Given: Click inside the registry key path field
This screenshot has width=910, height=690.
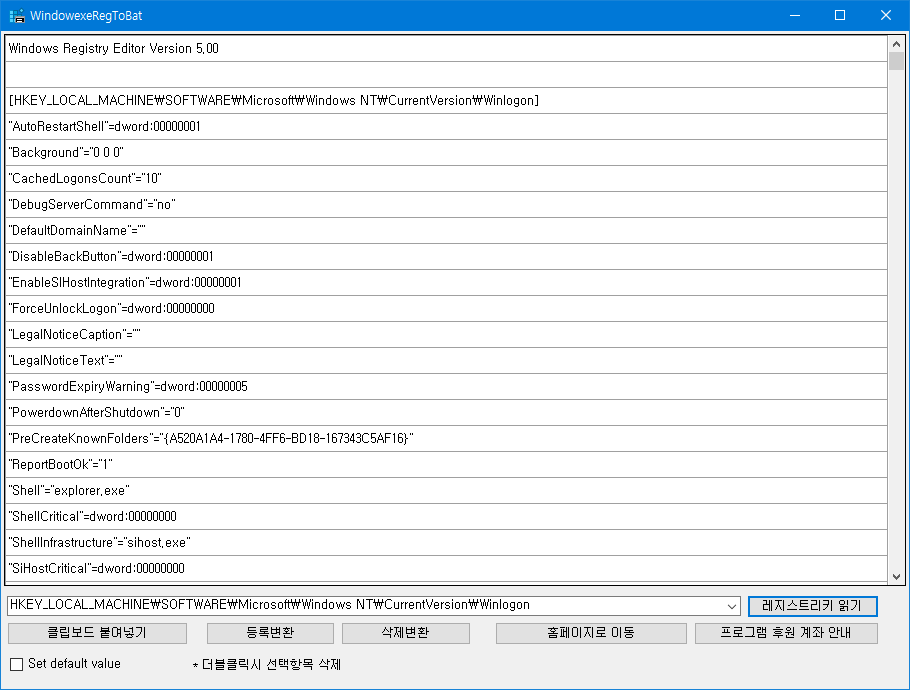Looking at the screenshot, I should tap(366, 606).
